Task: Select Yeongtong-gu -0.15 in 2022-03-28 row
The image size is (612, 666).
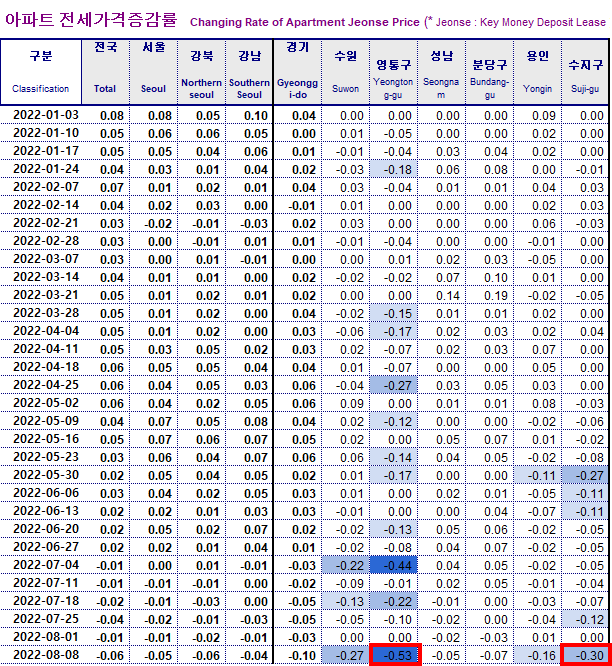Action: coord(393,313)
